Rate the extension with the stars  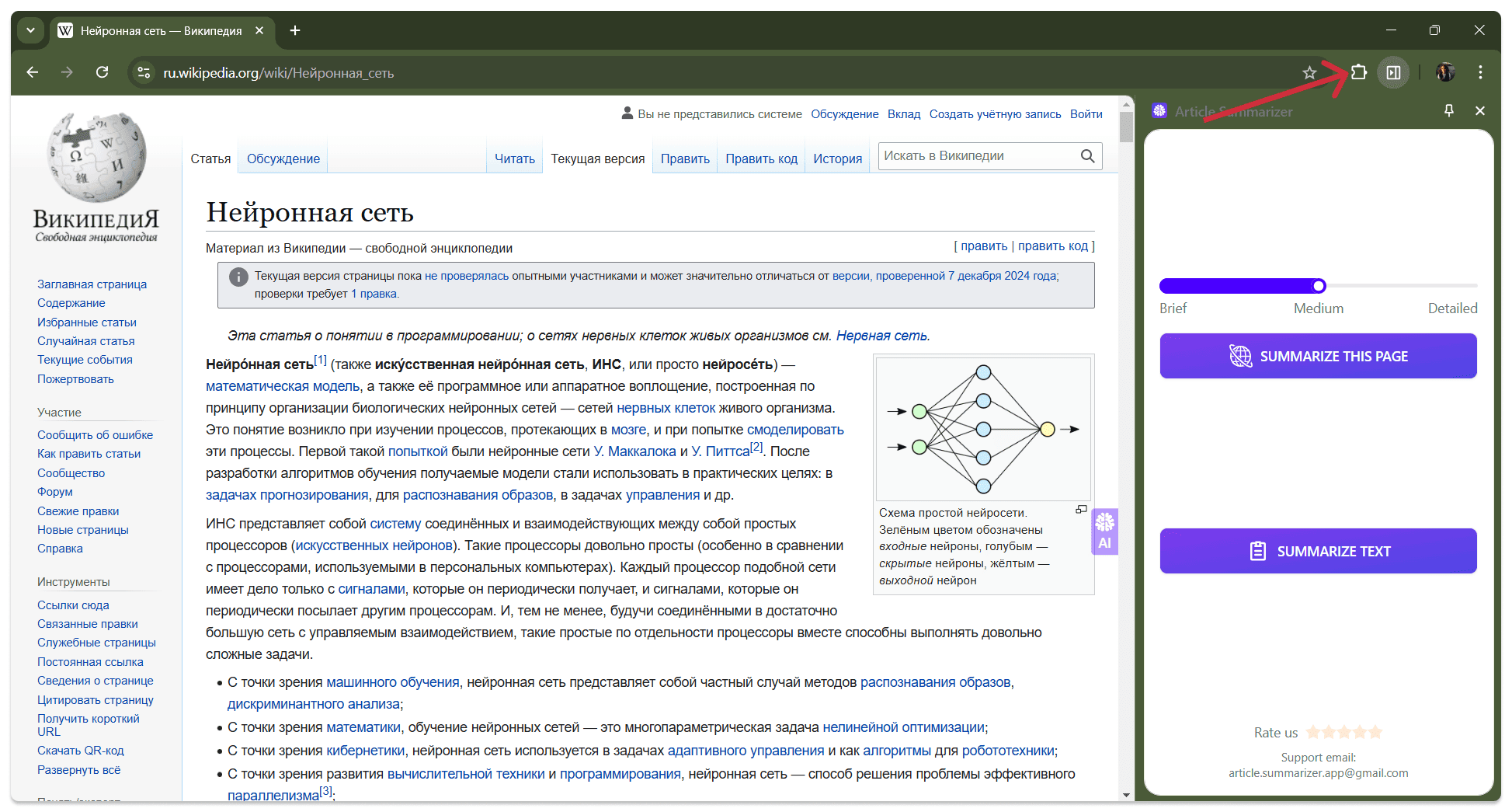[1343, 732]
